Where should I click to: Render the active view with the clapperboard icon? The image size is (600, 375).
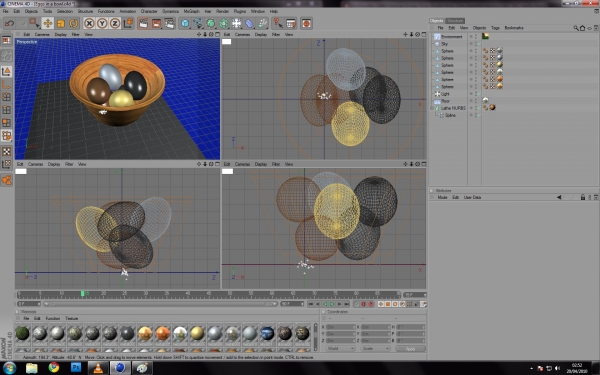click(143, 23)
